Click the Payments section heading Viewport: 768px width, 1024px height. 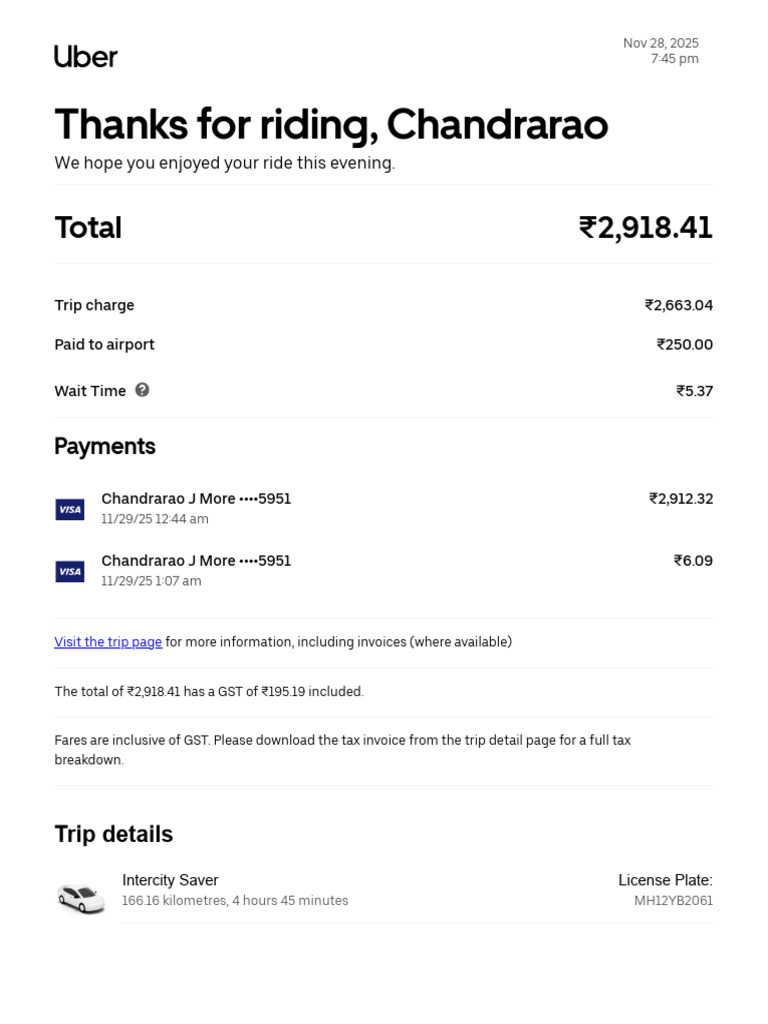105,446
